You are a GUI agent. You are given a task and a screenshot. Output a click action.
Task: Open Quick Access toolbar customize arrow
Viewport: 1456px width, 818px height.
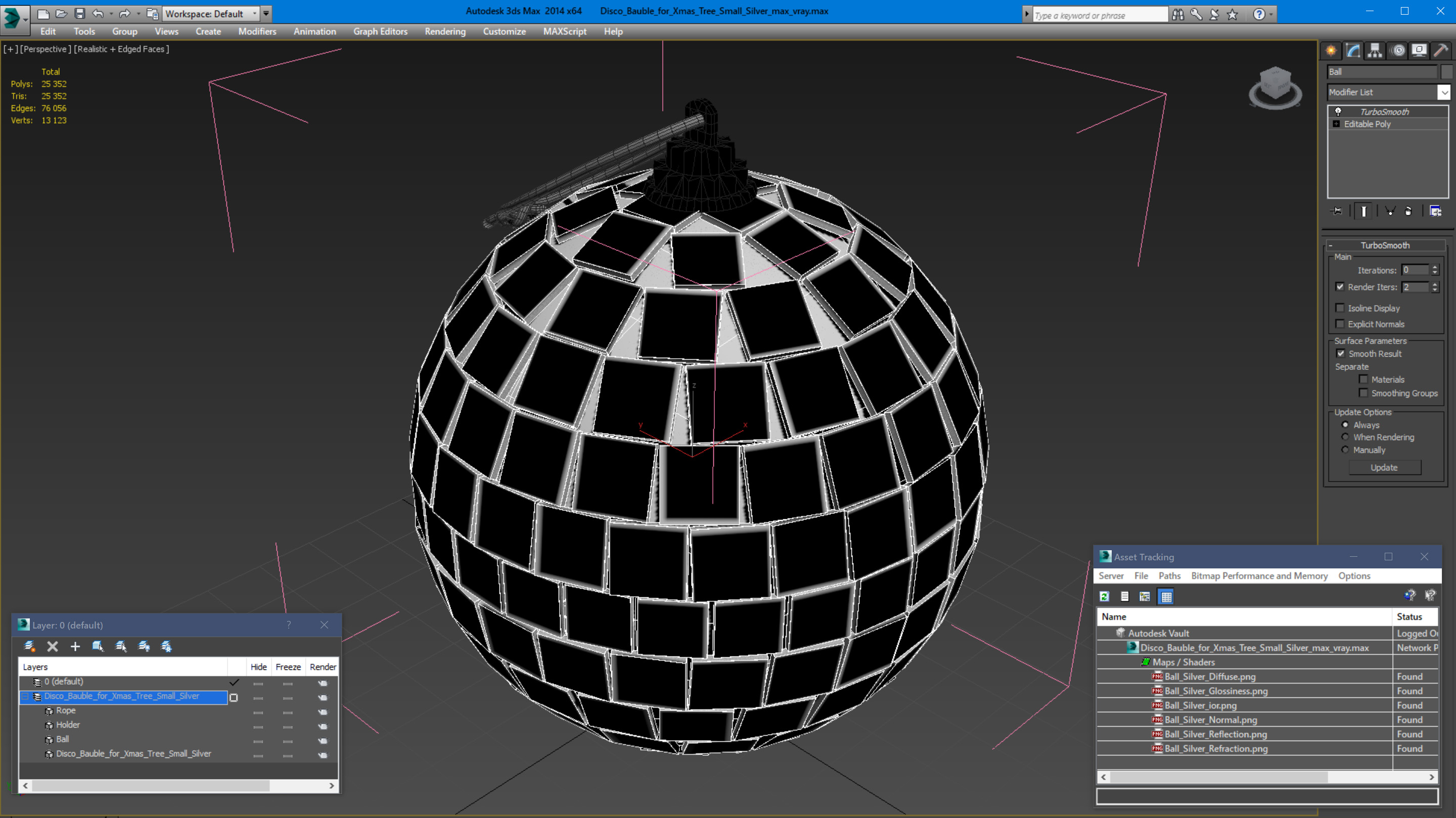click(265, 14)
